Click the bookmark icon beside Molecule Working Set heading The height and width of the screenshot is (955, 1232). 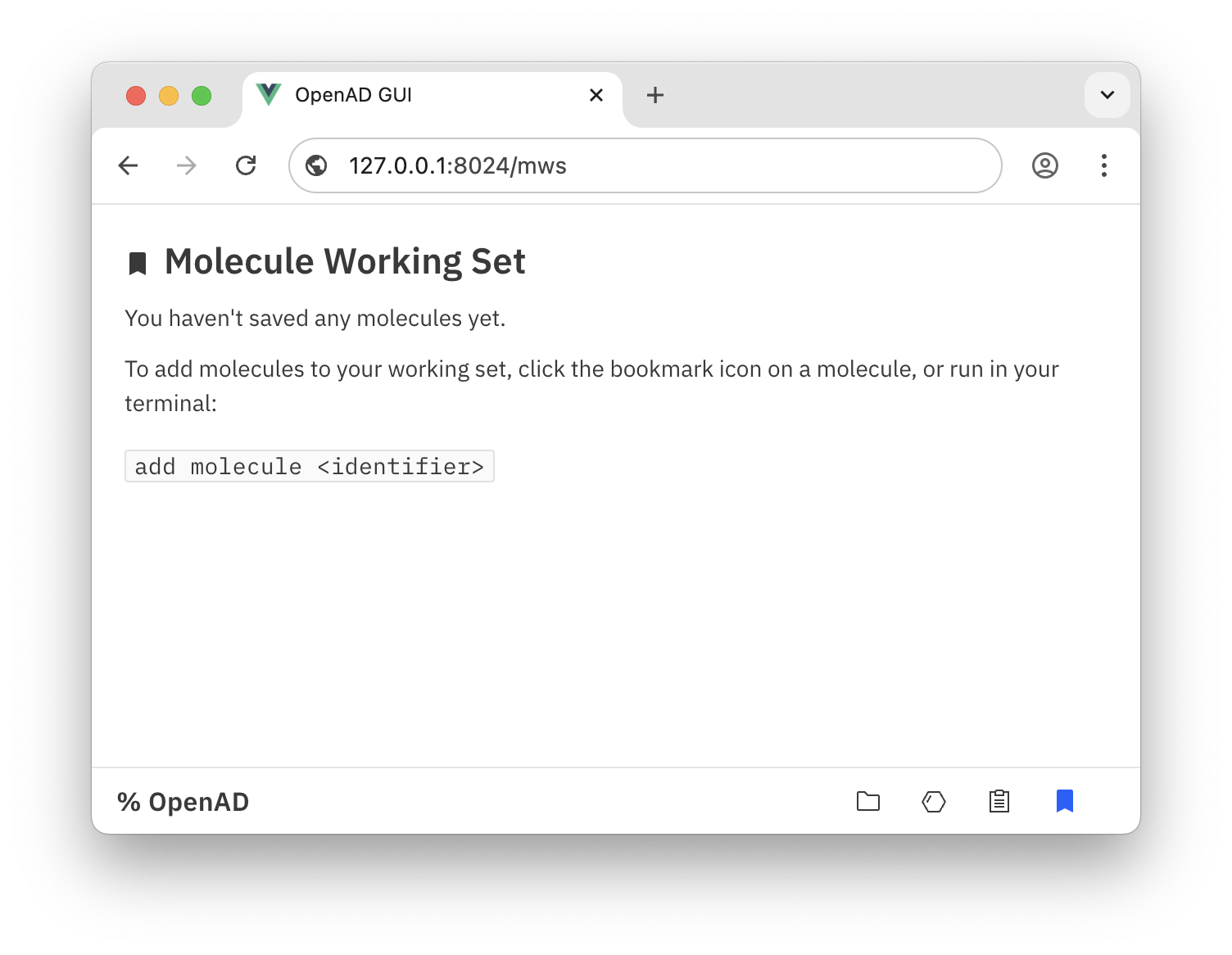(138, 262)
